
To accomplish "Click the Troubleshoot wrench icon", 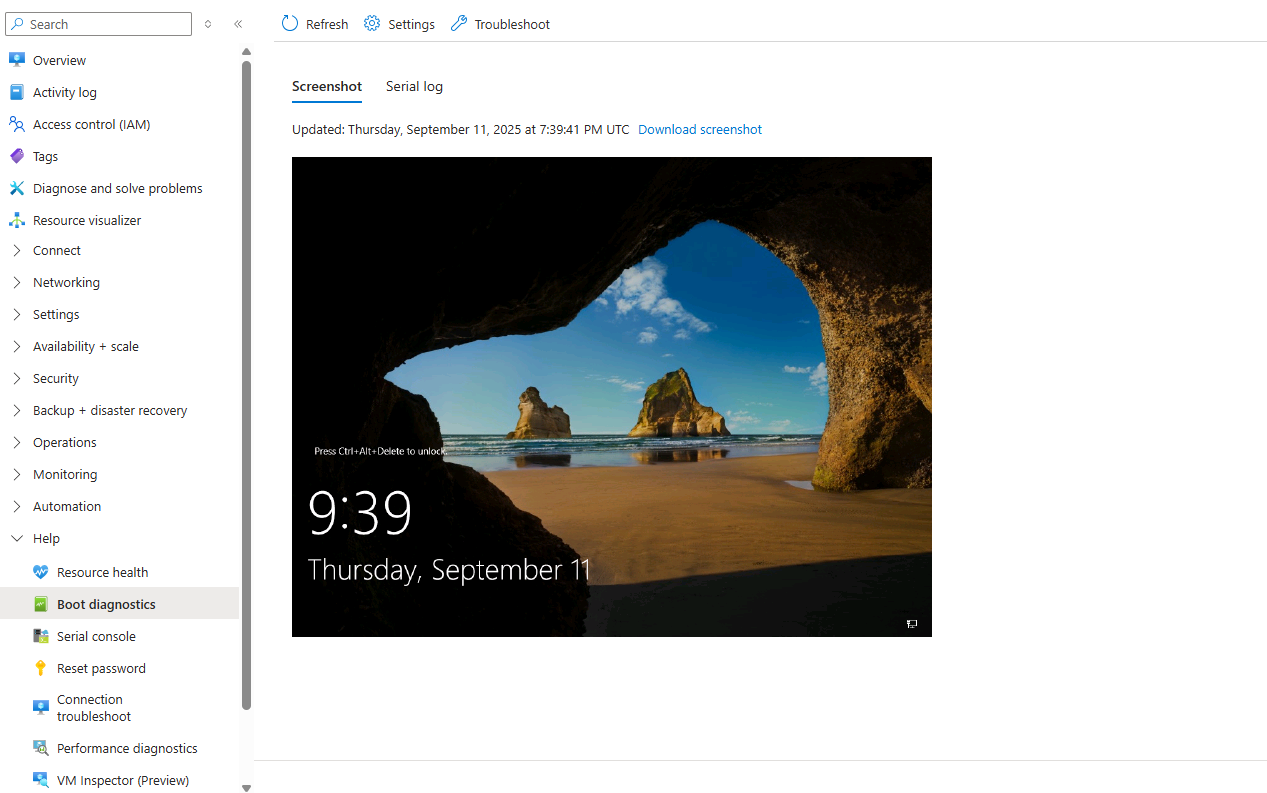I will click(459, 23).
